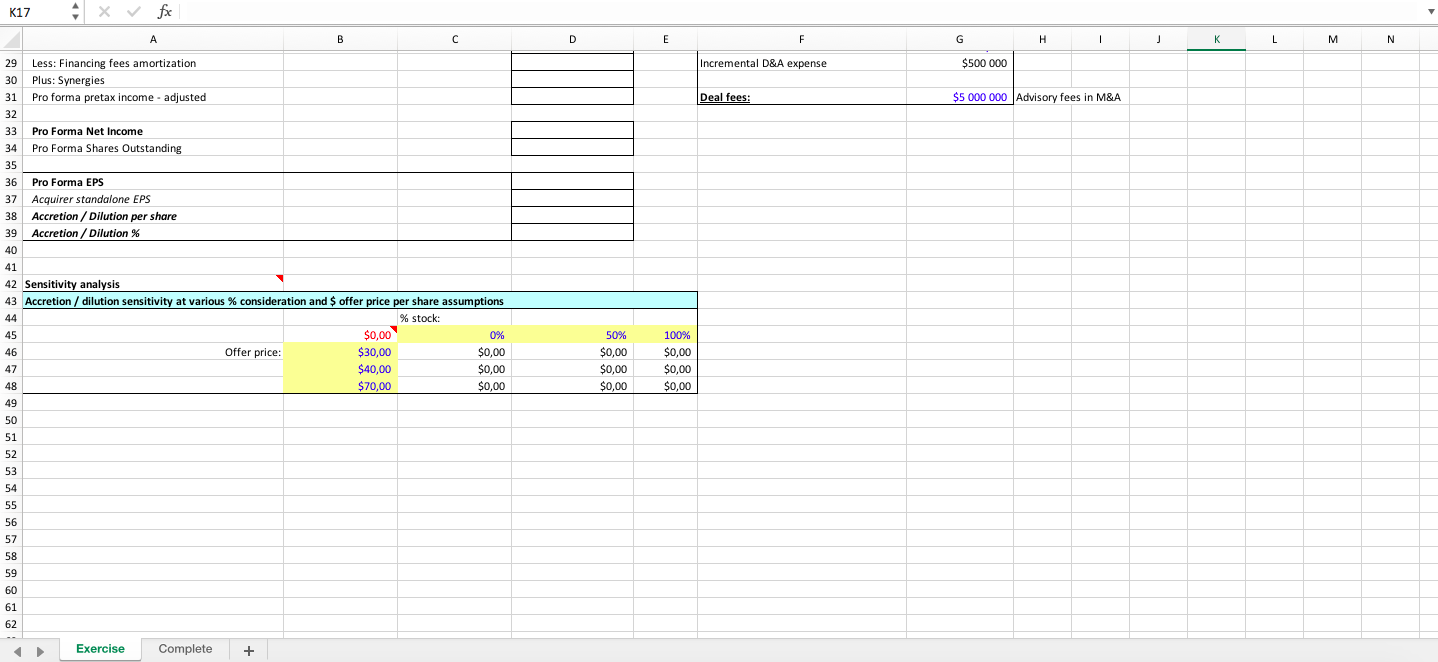Select column B header
This screenshot has height=662, width=1438.
(x=340, y=39)
